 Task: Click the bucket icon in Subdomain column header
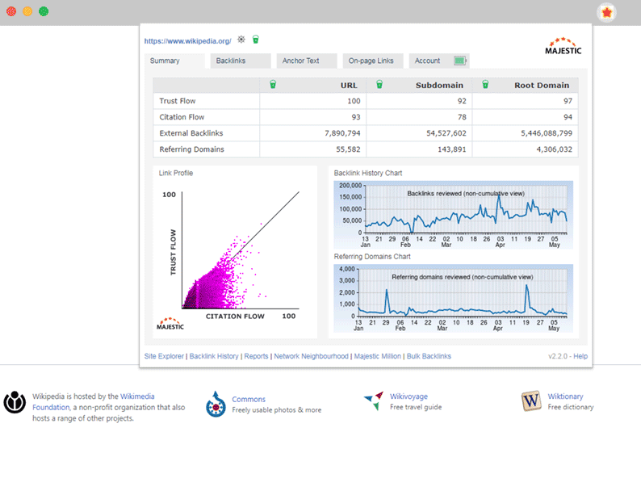point(379,84)
